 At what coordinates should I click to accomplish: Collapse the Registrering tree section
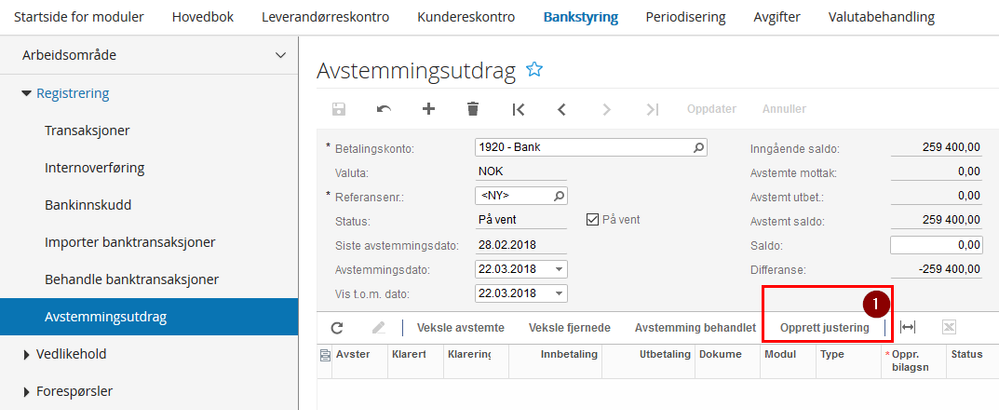coord(26,94)
